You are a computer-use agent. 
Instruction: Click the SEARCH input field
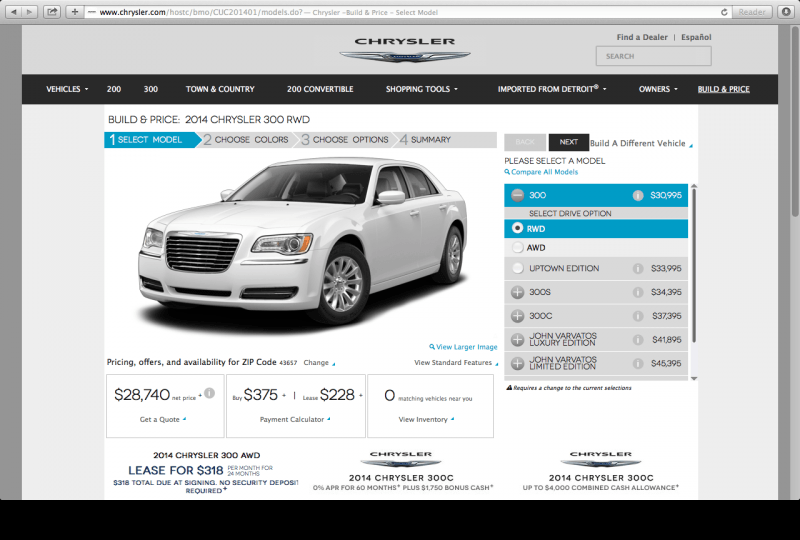click(654, 56)
